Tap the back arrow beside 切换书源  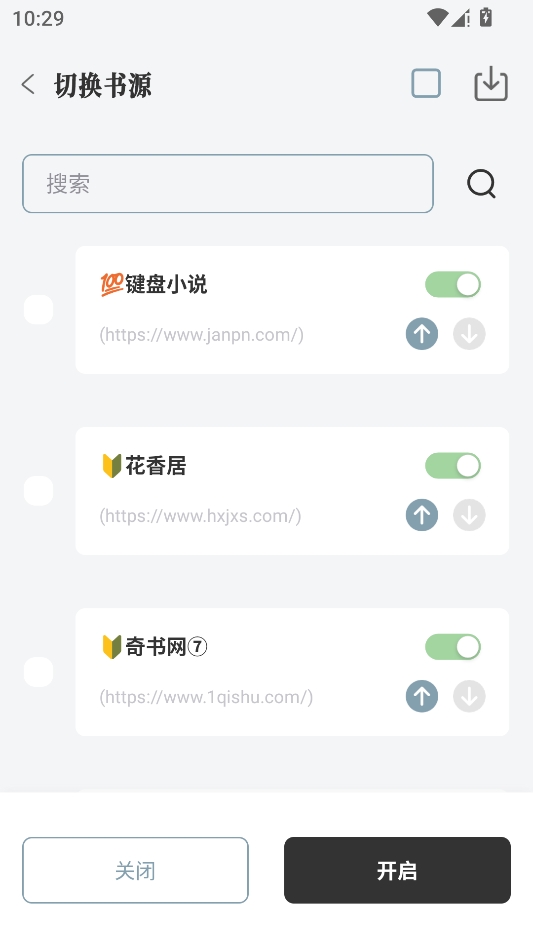pos(28,84)
